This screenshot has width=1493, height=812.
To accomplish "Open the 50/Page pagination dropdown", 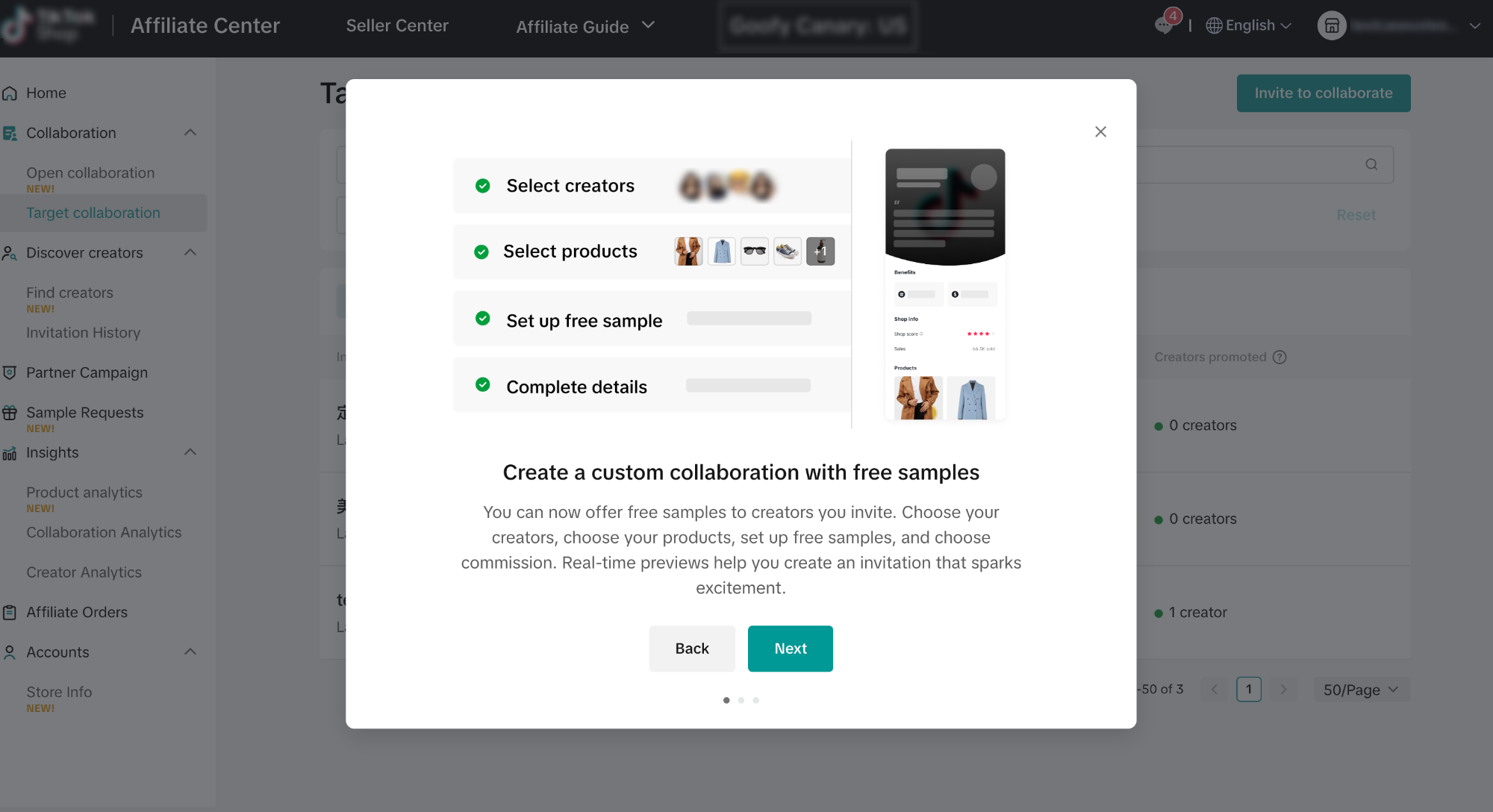I will (x=1361, y=690).
